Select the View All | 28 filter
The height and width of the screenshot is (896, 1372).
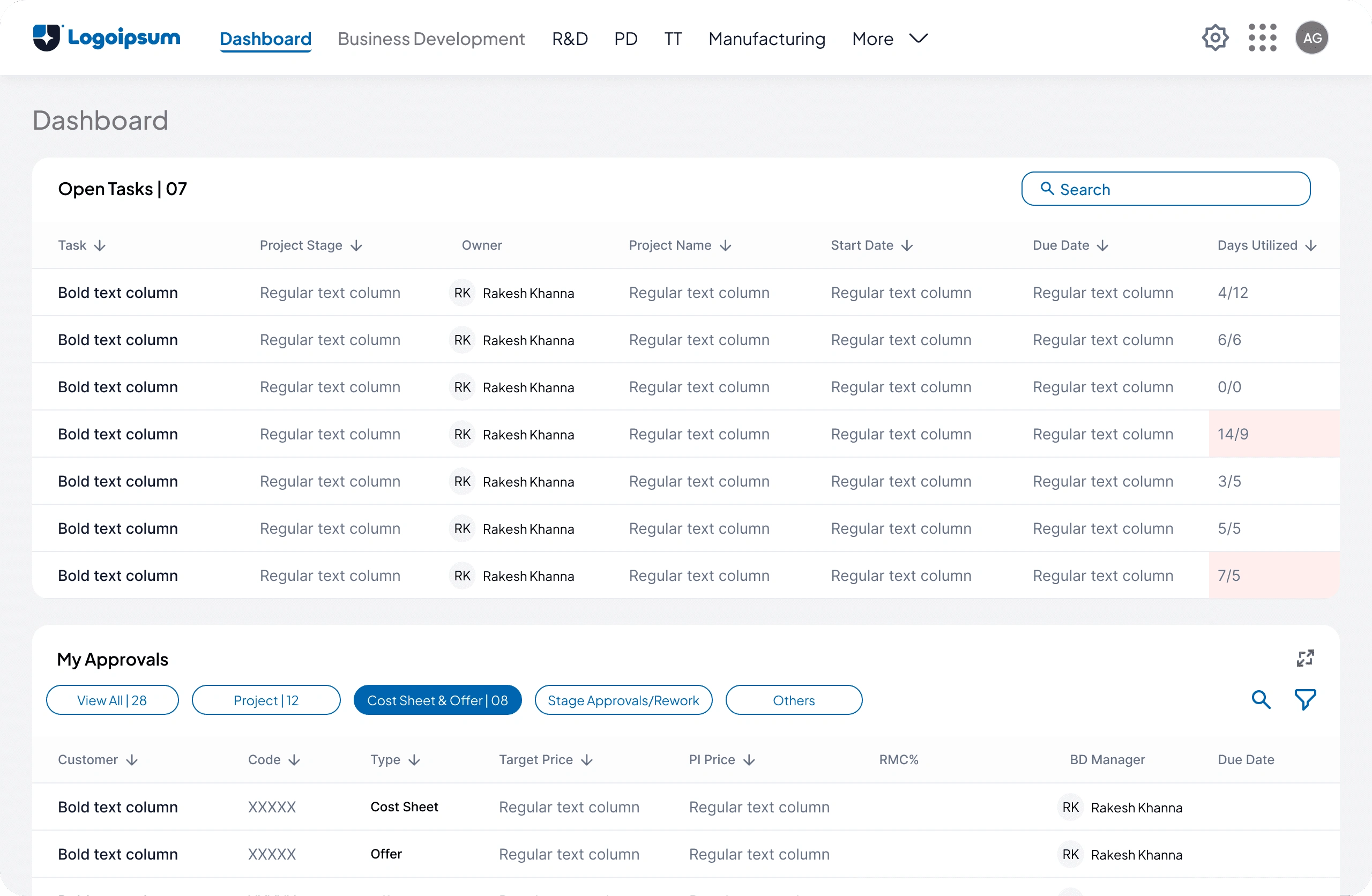pos(112,700)
